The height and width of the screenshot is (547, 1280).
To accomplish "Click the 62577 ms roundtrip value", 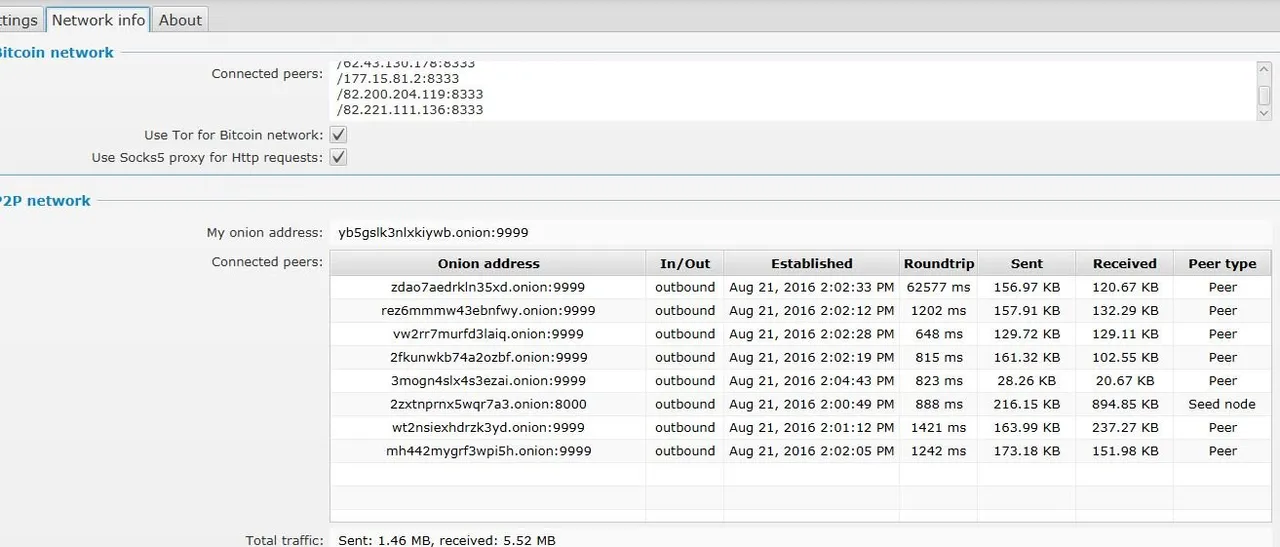I will point(938,287).
